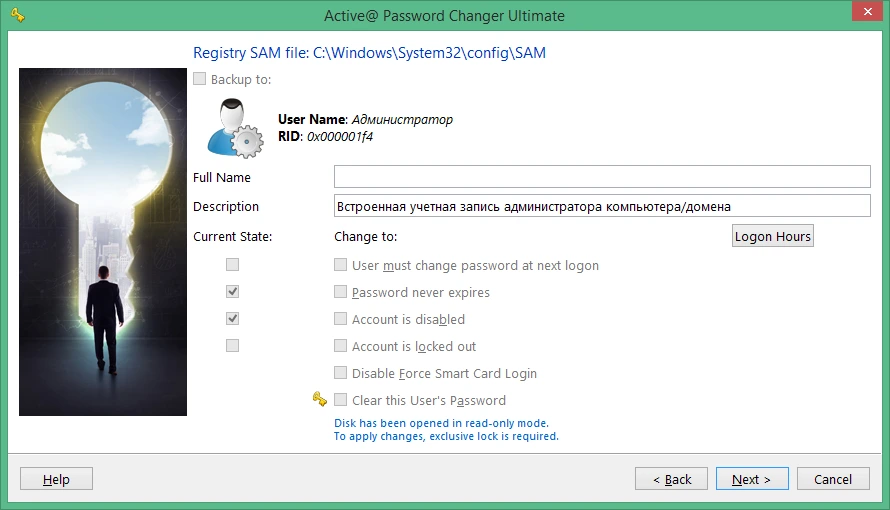Check Clear this User's Password

[340, 400]
